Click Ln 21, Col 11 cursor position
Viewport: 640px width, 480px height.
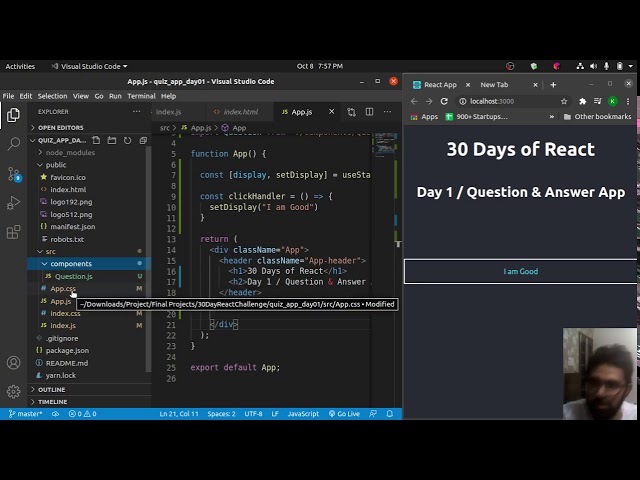[x=179, y=413]
